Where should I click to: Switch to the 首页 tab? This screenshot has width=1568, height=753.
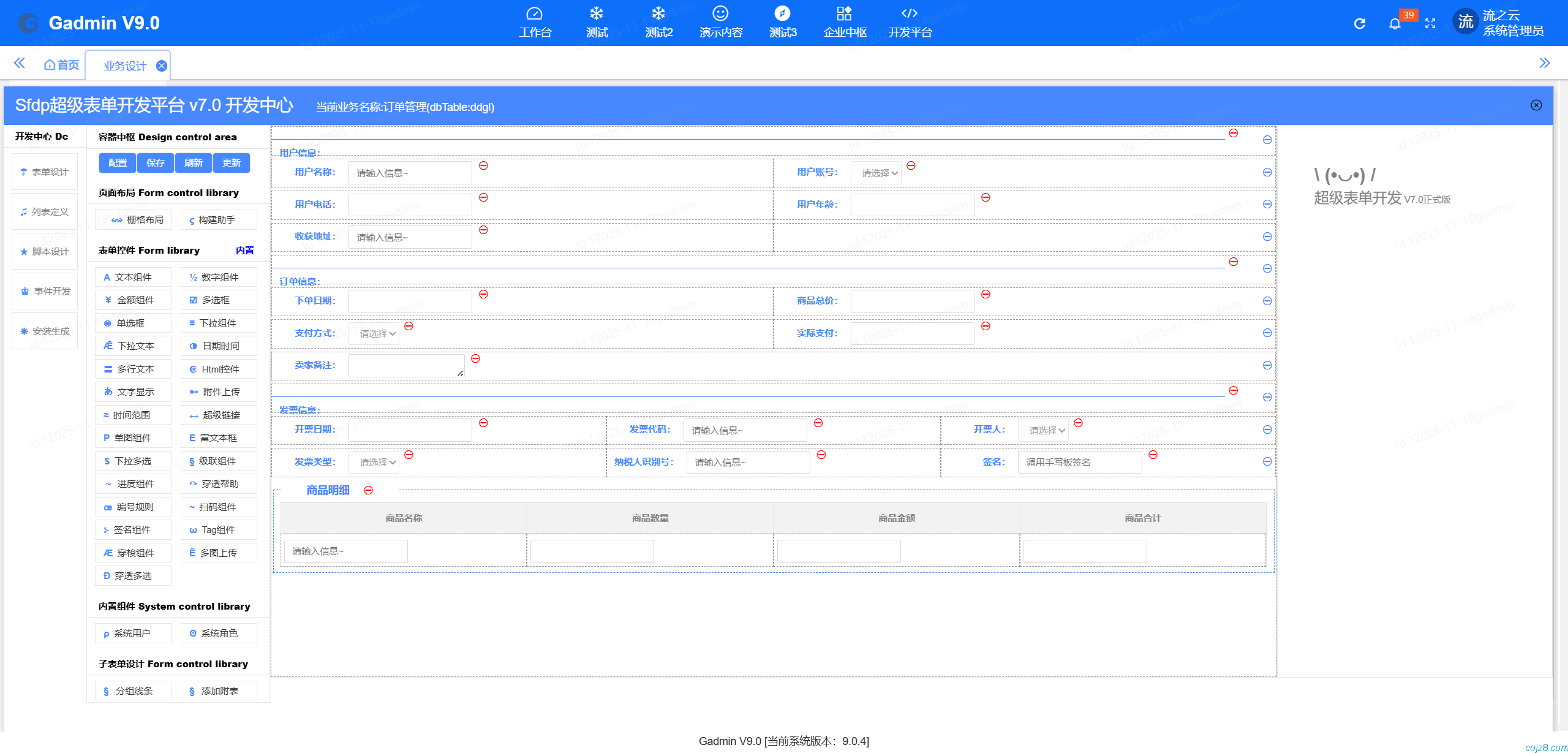pyautogui.click(x=61, y=64)
